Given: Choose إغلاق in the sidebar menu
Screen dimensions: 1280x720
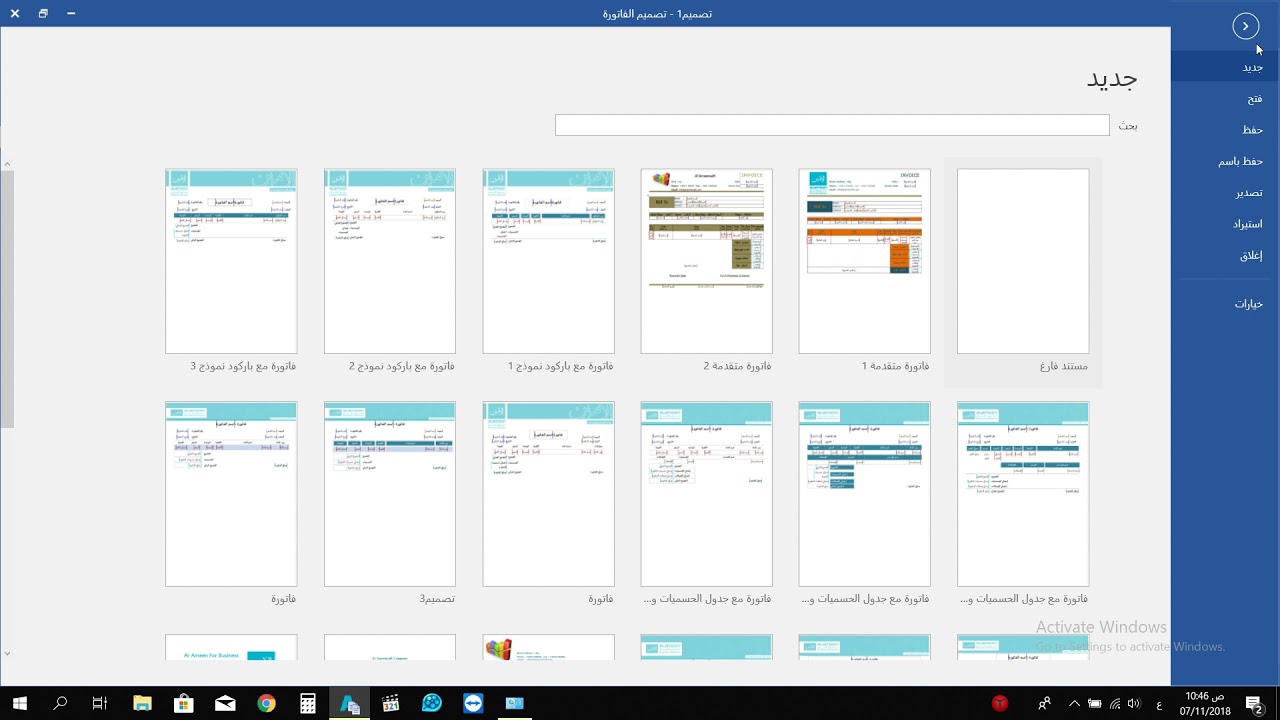Looking at the screenshot, I should click(x=1225, y=256).
